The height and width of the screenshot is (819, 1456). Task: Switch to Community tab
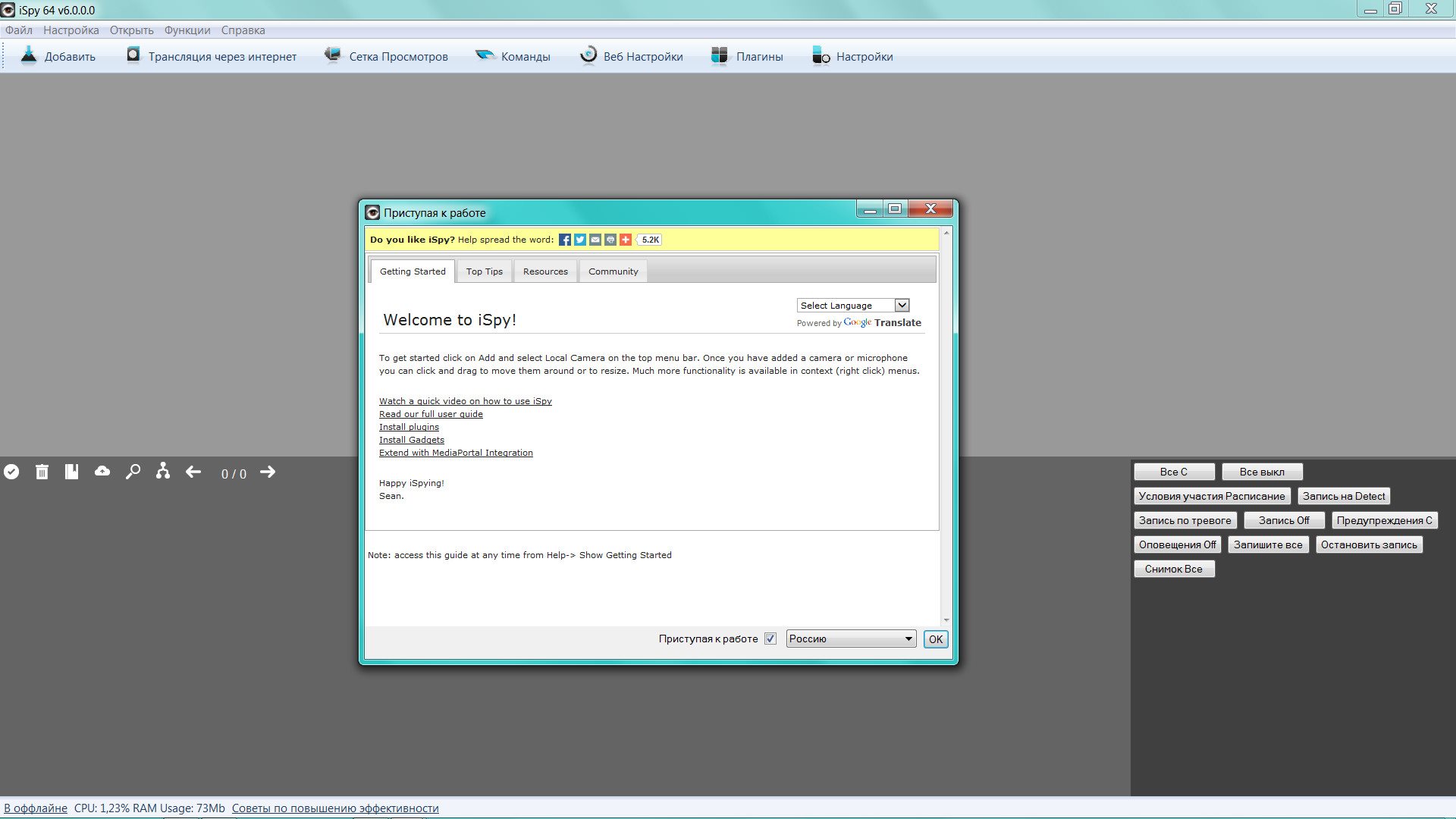(x=613, y=271)
